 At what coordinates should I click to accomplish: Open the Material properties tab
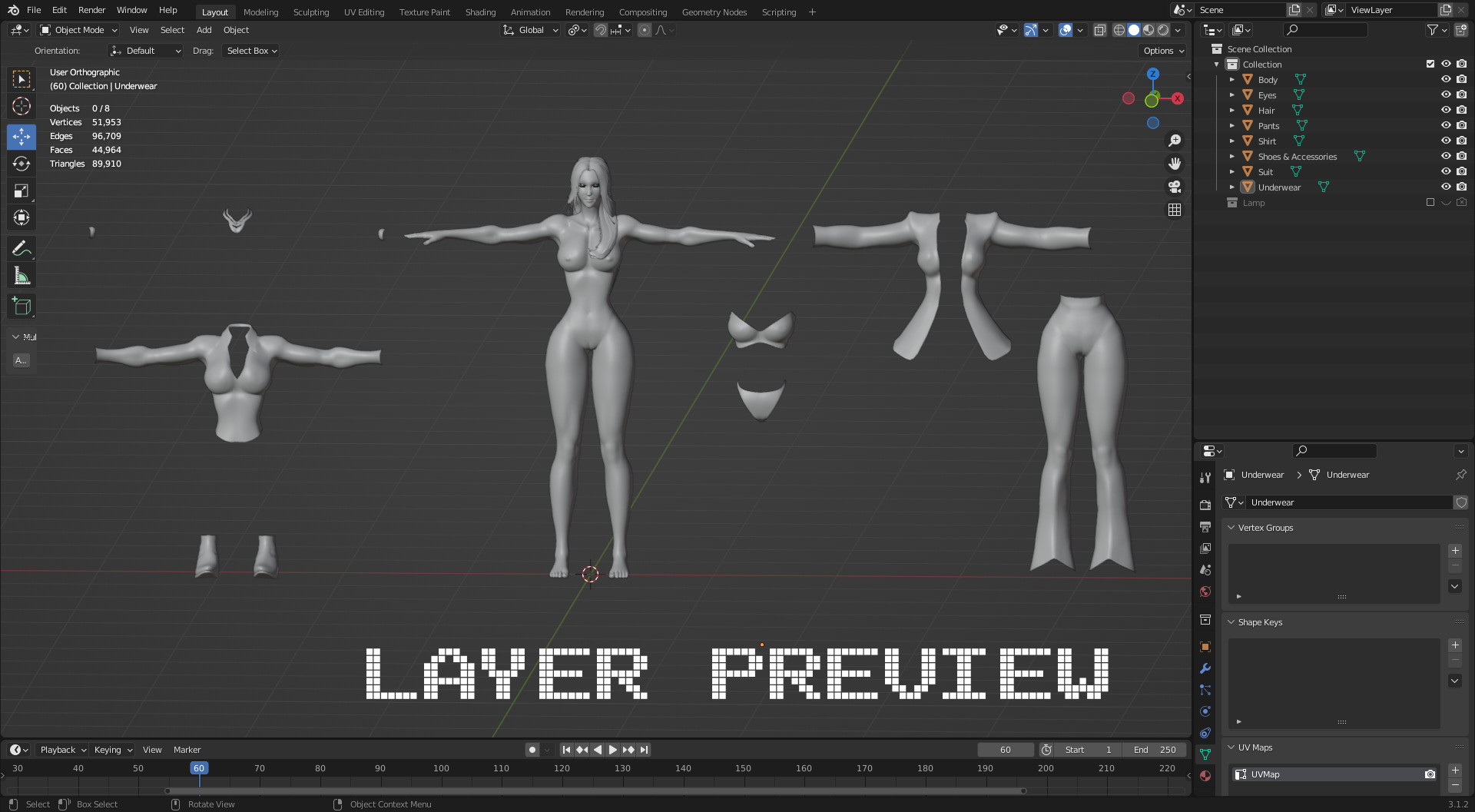(1205, 776)
